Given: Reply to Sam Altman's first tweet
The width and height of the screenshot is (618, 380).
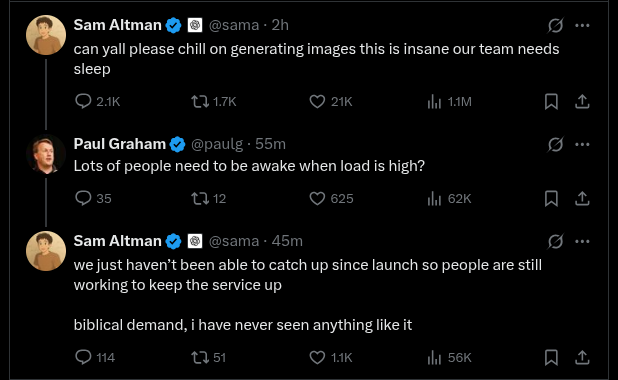Looking at the screenshot, I should 83,101.
